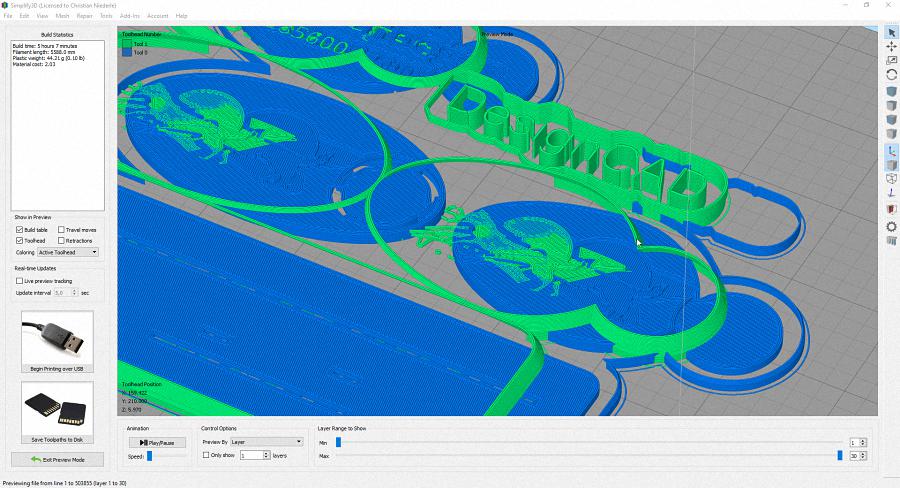Open settings gear in right toolbar
This screenshot has height=488, width=900.
pyautogui.click(x=891, y=226)
